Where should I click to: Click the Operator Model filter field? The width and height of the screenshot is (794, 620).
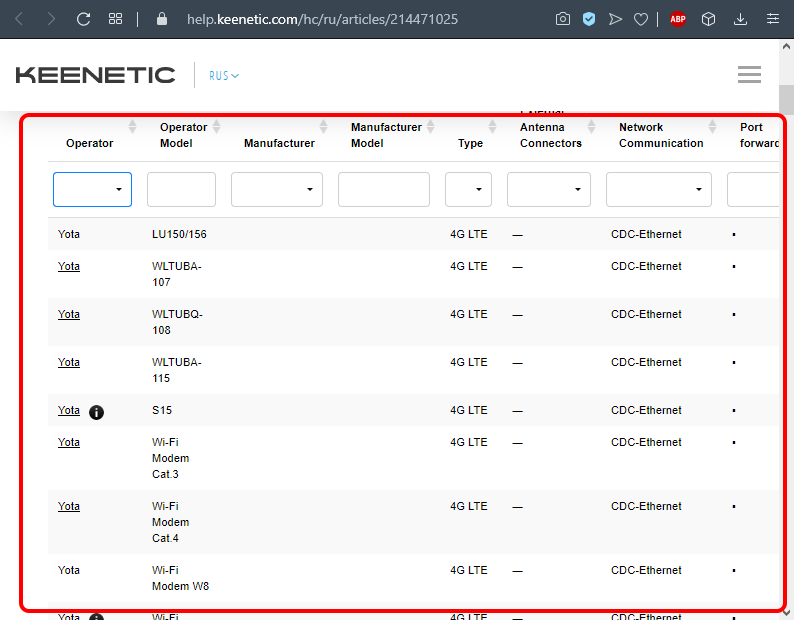pyautogui.click(x=181, y=189)
